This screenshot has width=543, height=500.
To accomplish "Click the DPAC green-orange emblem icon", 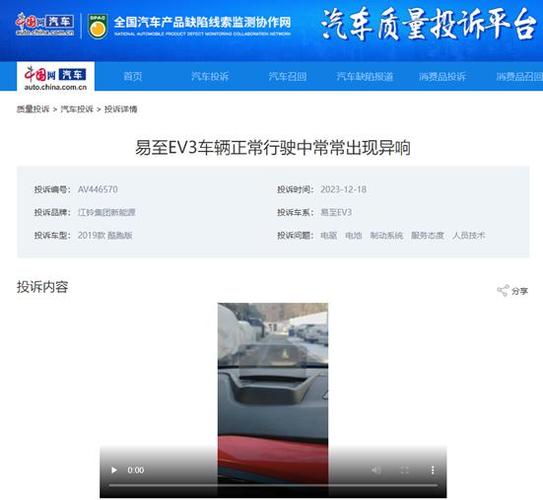I will [97, 26].
